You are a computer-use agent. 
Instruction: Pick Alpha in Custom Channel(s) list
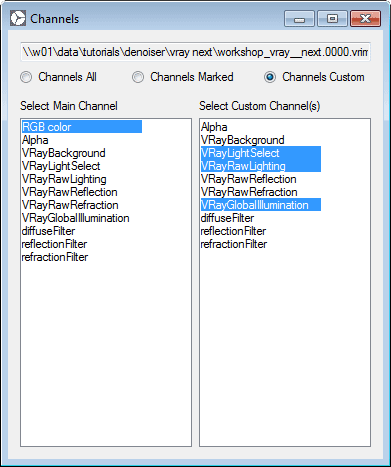[214, 127]
